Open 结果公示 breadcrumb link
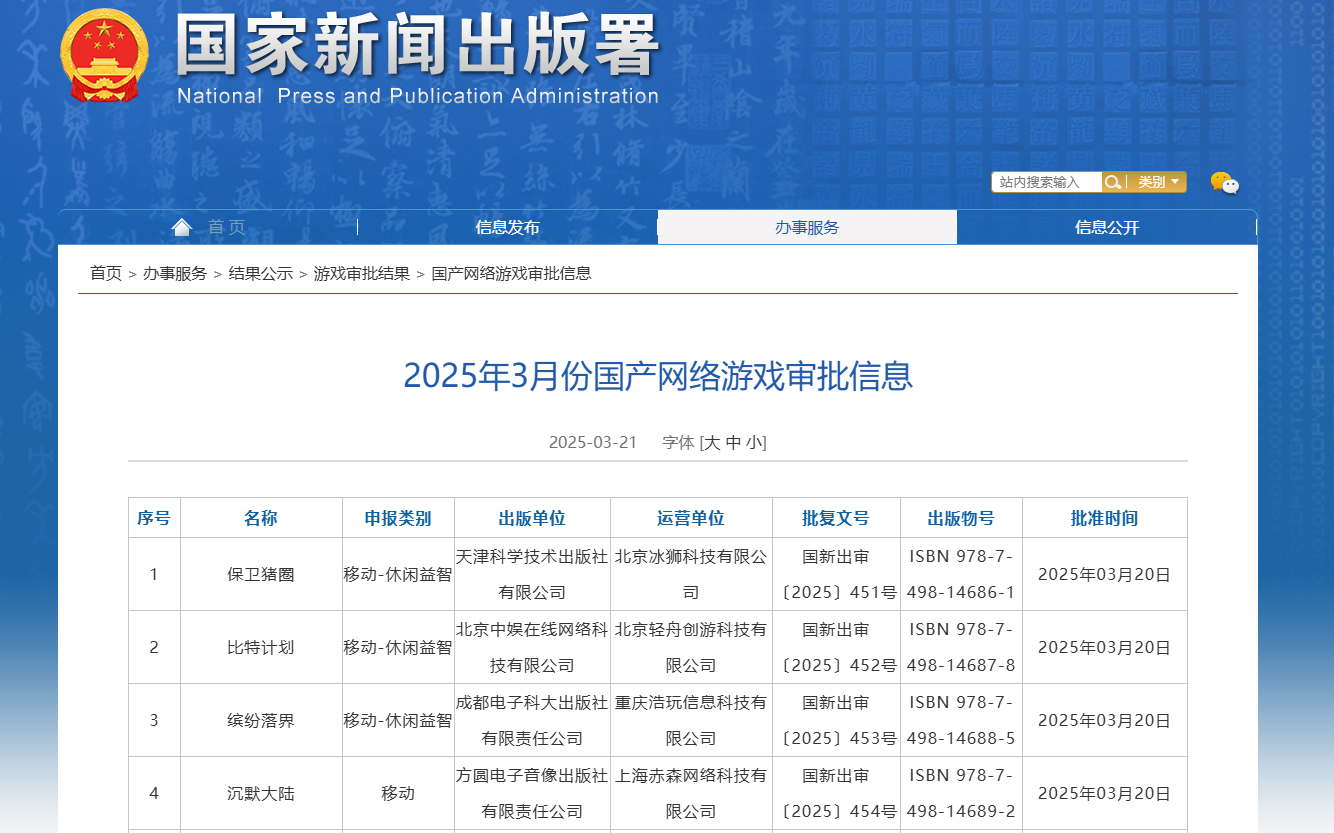 pos(260,273)
